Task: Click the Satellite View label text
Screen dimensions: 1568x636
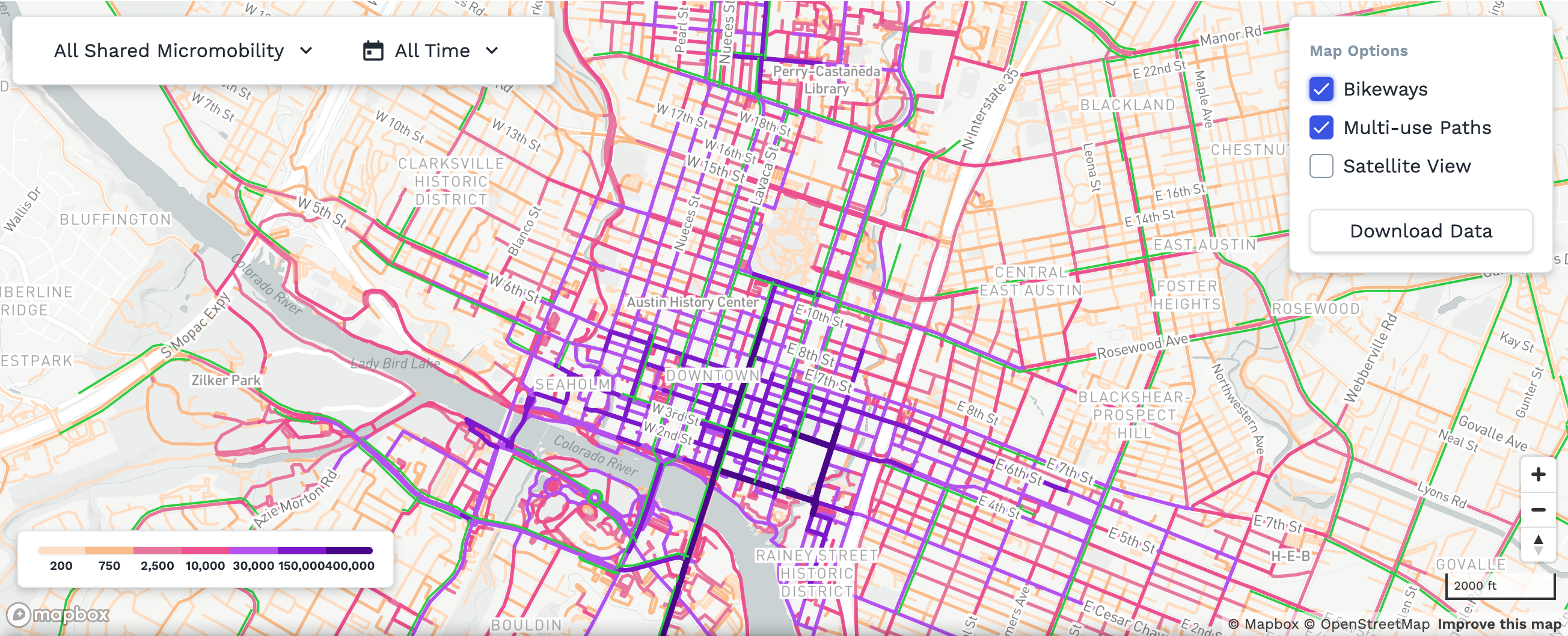Action: (1407, 165)
